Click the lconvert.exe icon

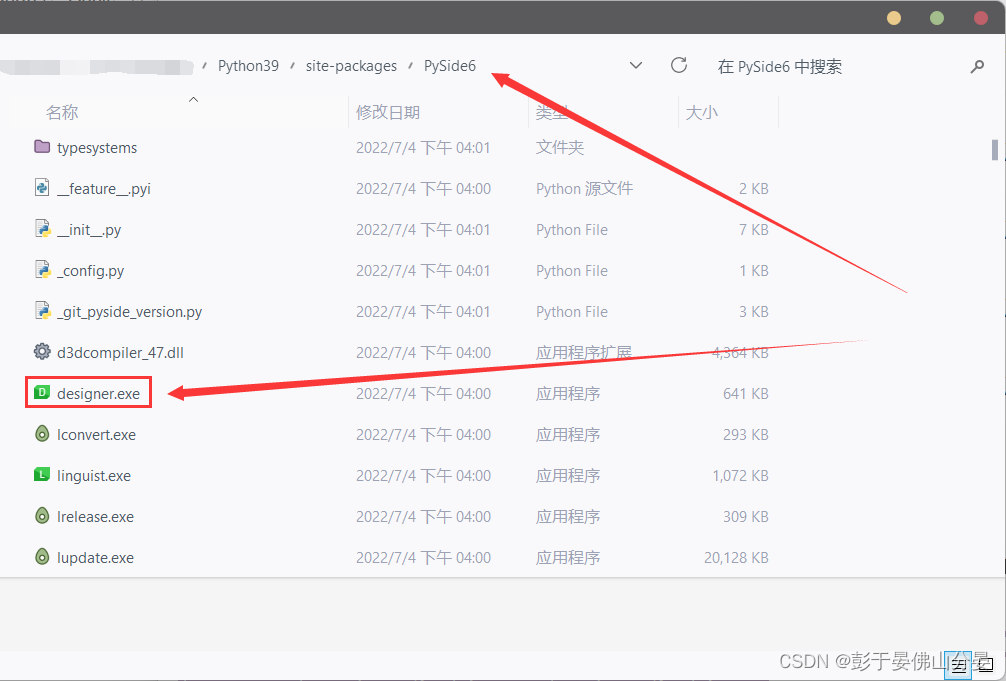(x=42, y=434)
